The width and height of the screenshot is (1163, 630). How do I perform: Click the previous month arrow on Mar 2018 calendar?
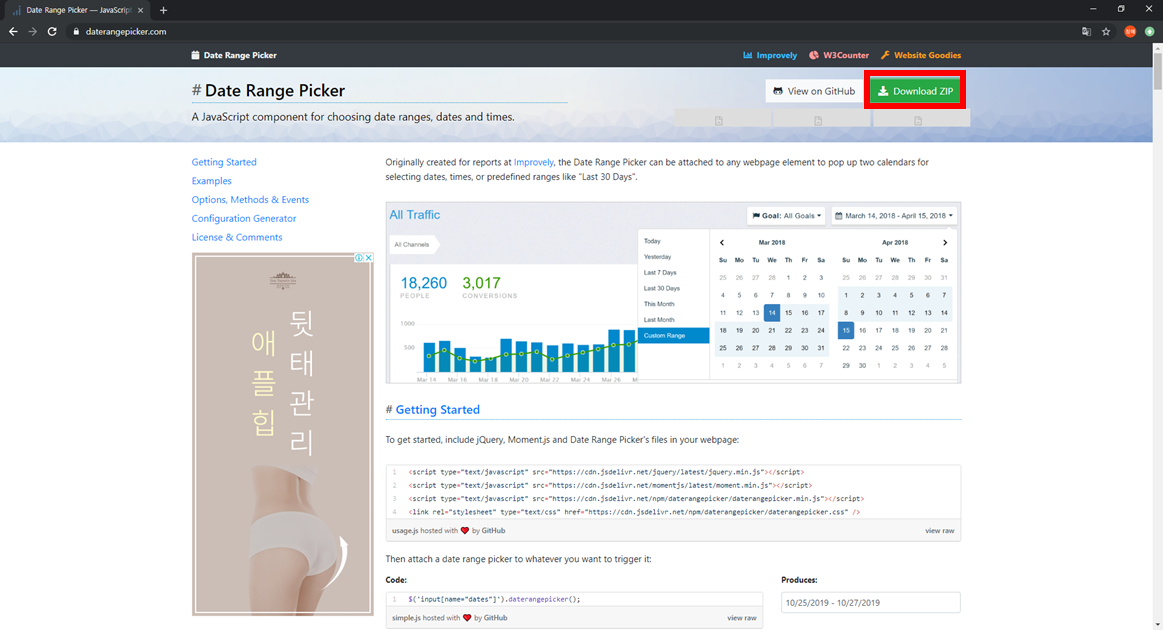[x=722, y=243]
